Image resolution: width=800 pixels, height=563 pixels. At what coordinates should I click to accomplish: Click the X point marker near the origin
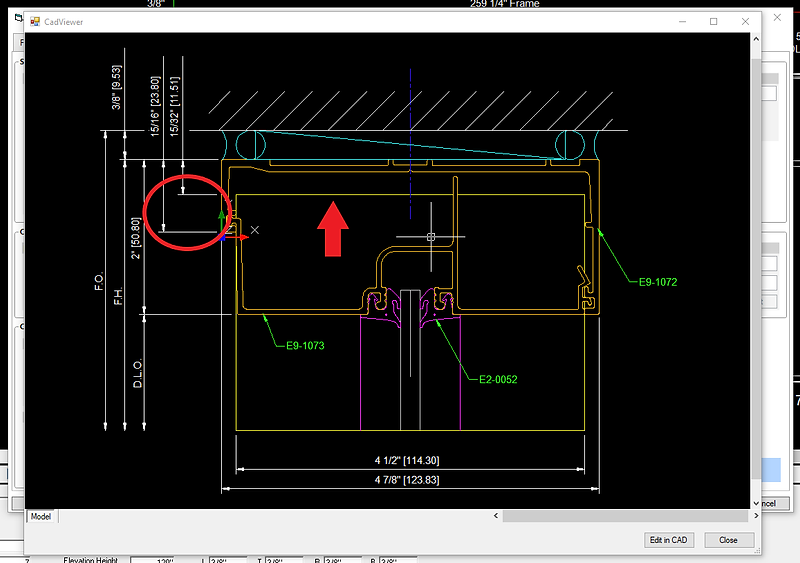point(255,230)
